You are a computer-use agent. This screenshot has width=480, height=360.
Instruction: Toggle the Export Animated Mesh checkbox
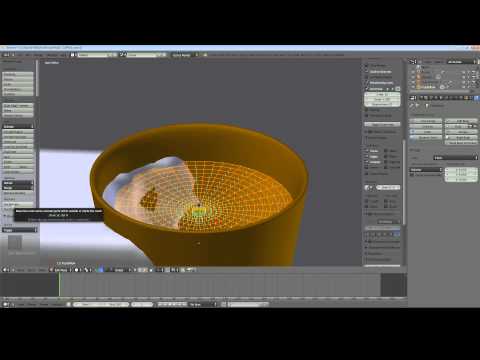[x=412, y=174]
